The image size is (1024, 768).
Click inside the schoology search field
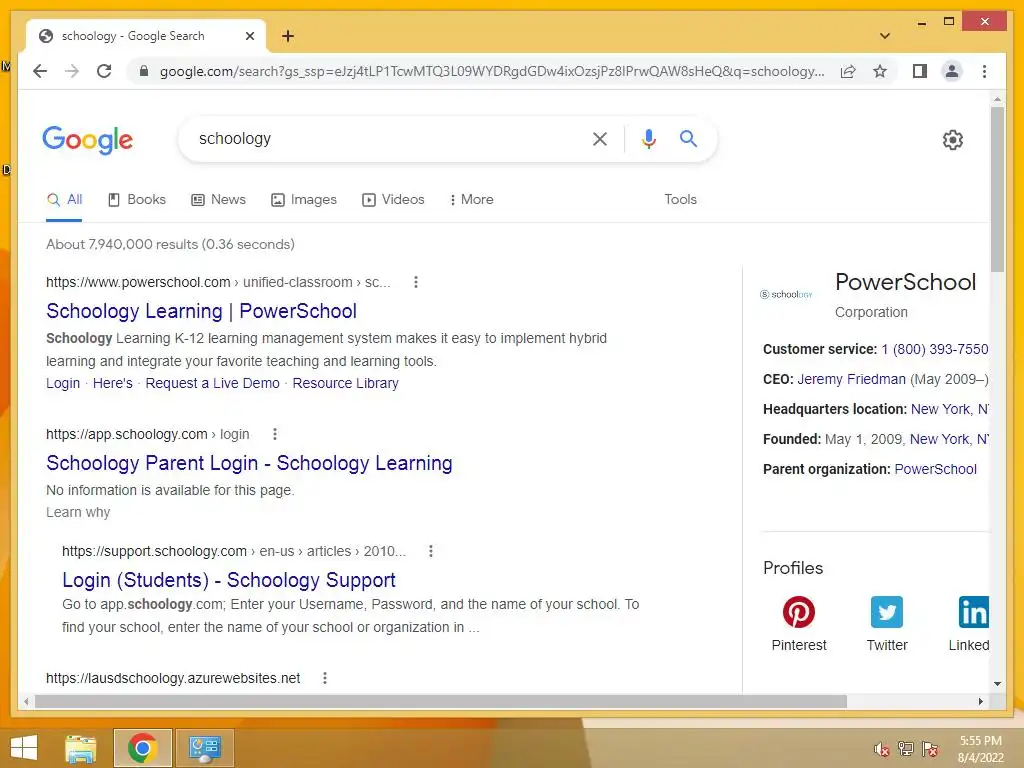[385, 138]
